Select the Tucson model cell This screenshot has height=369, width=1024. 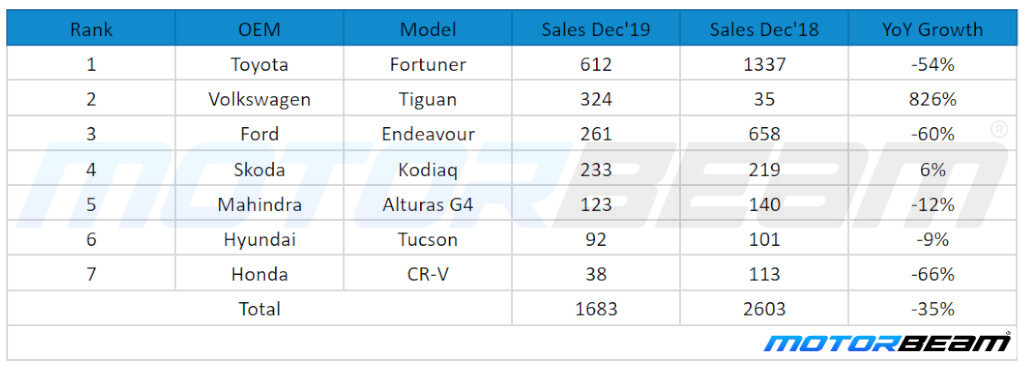[428, 239]
